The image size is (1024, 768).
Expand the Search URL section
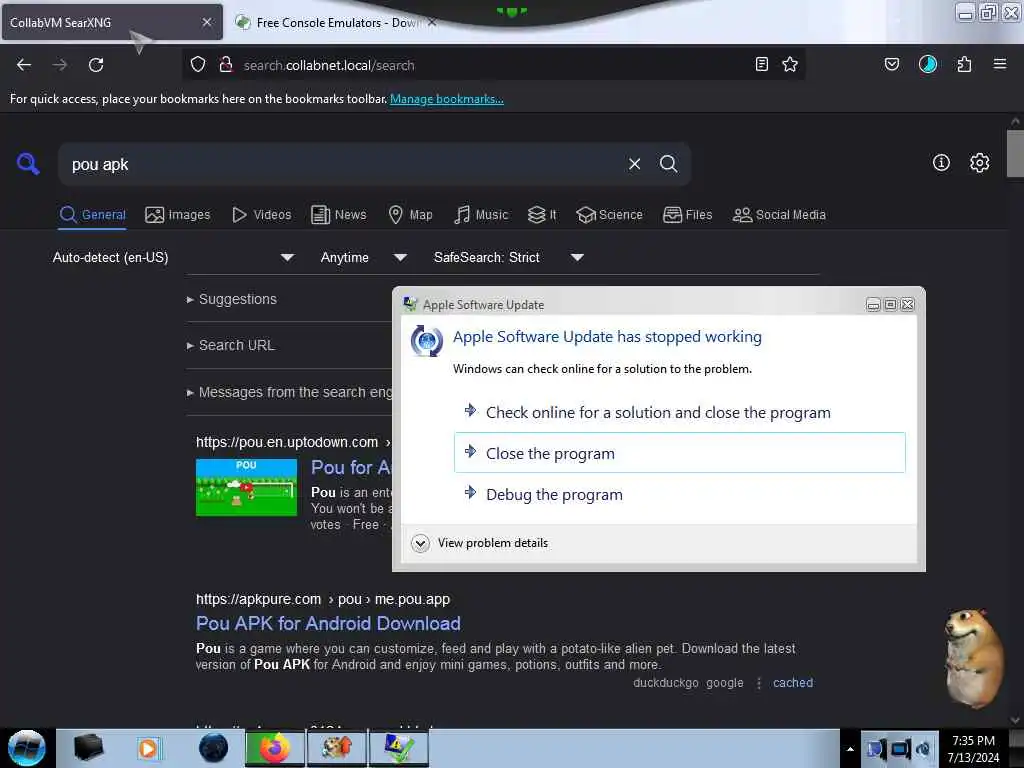pos(231,345)
